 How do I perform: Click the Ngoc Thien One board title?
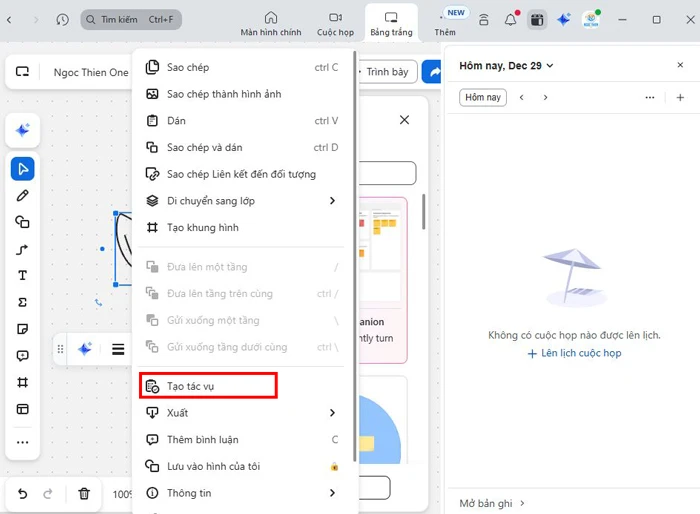pos(91,72)
